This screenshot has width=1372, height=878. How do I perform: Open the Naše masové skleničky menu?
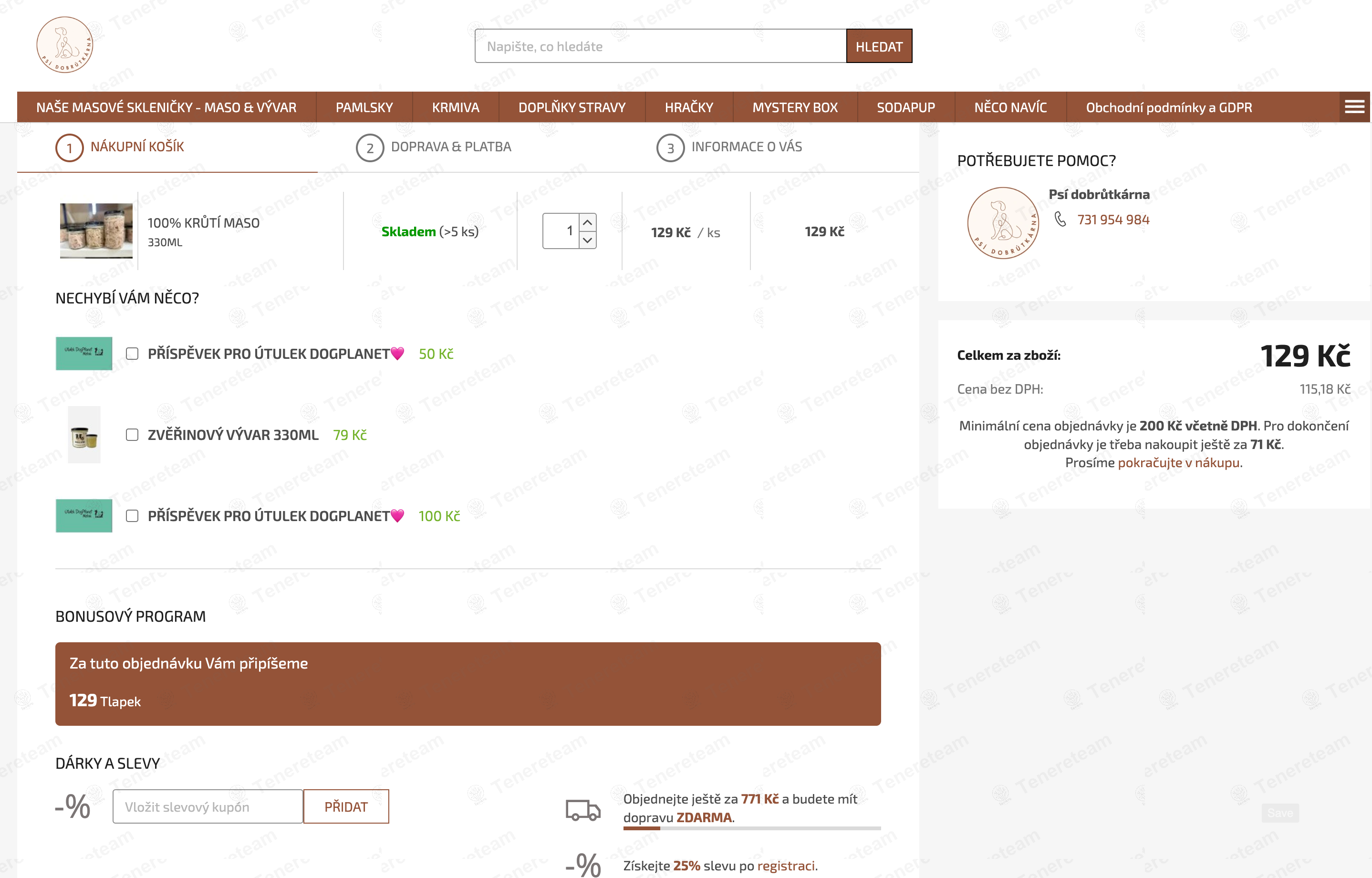coord(166,107)
